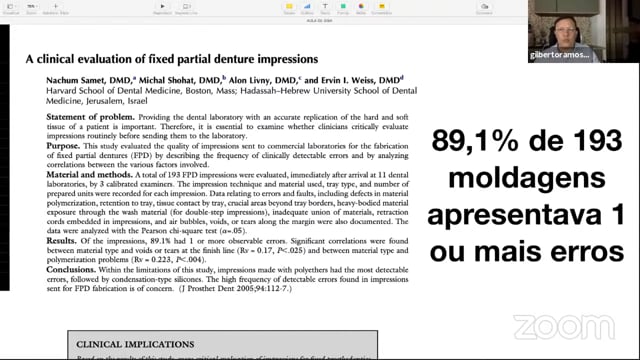
Task: Insert a chart using Gráfico icon
Action: pos(307,8)
